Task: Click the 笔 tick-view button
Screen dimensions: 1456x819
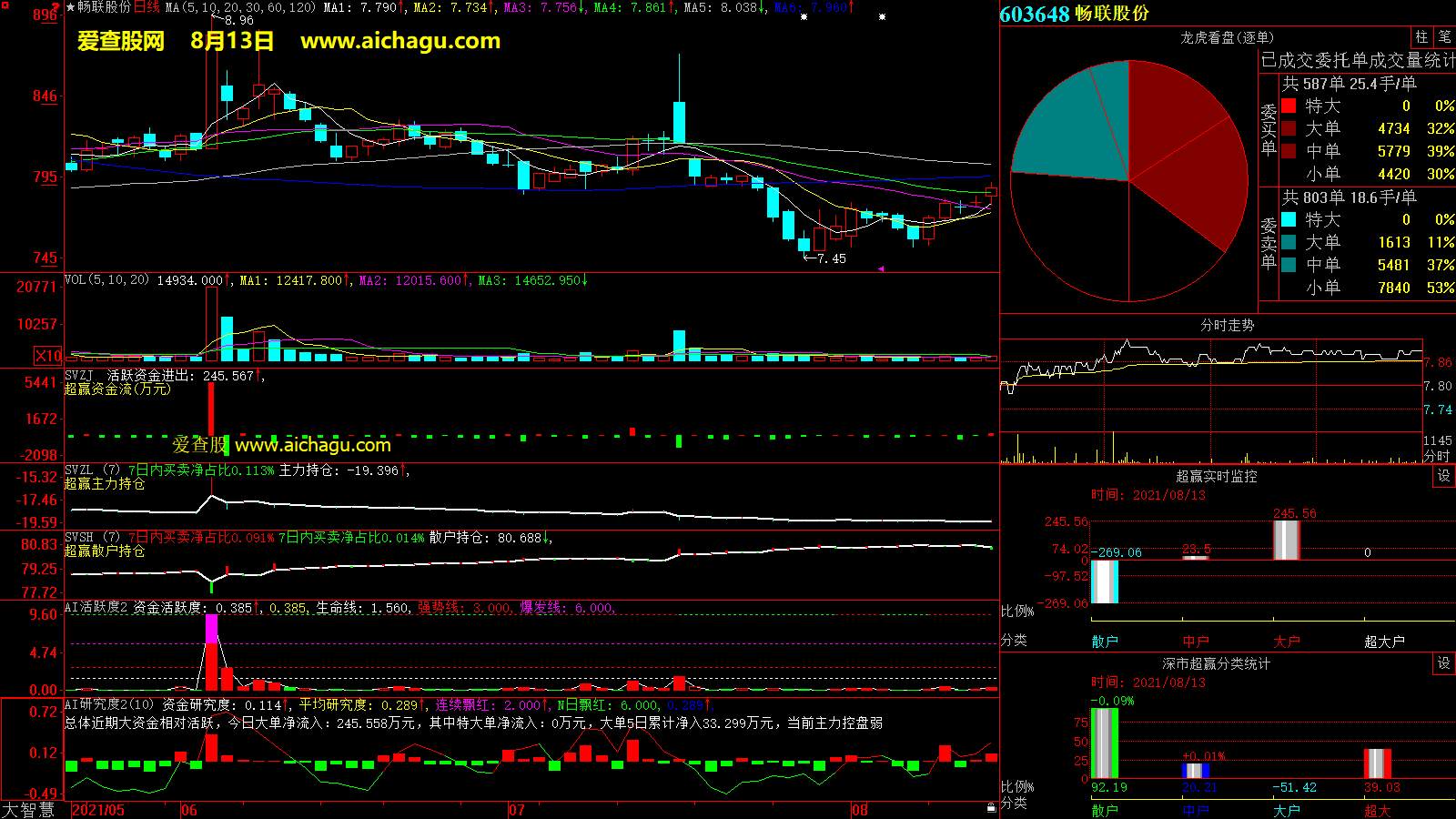Action: (x=1444, y=37)
